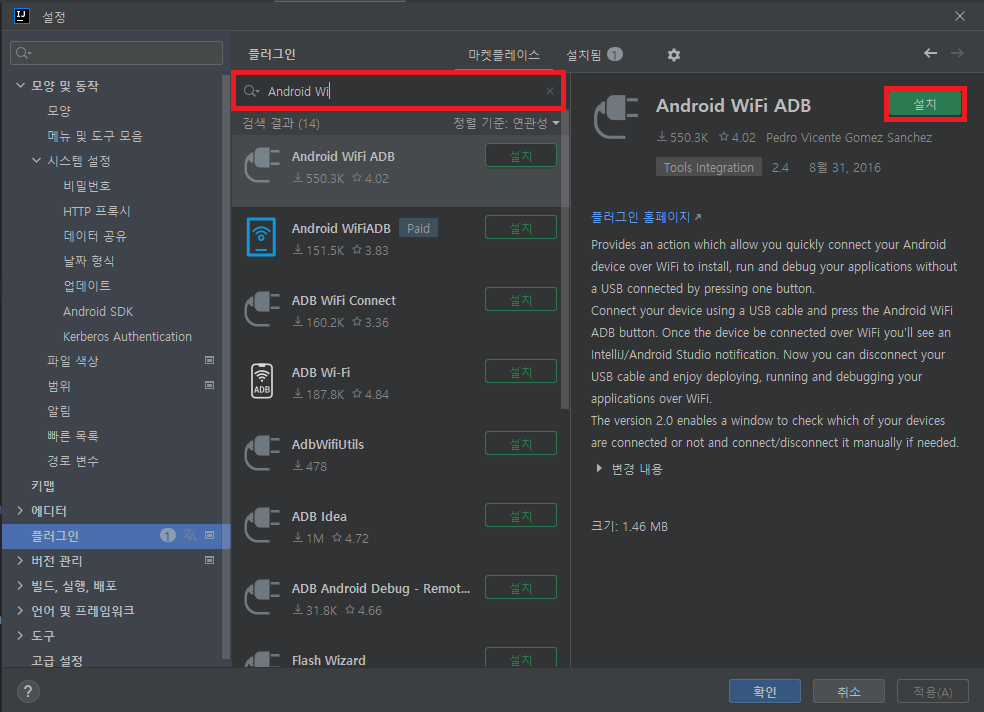The width and height of the screenshot is (984, 712).
Task: Click the ADB Wi-Fi phone icon
Action: pos(262,381)
